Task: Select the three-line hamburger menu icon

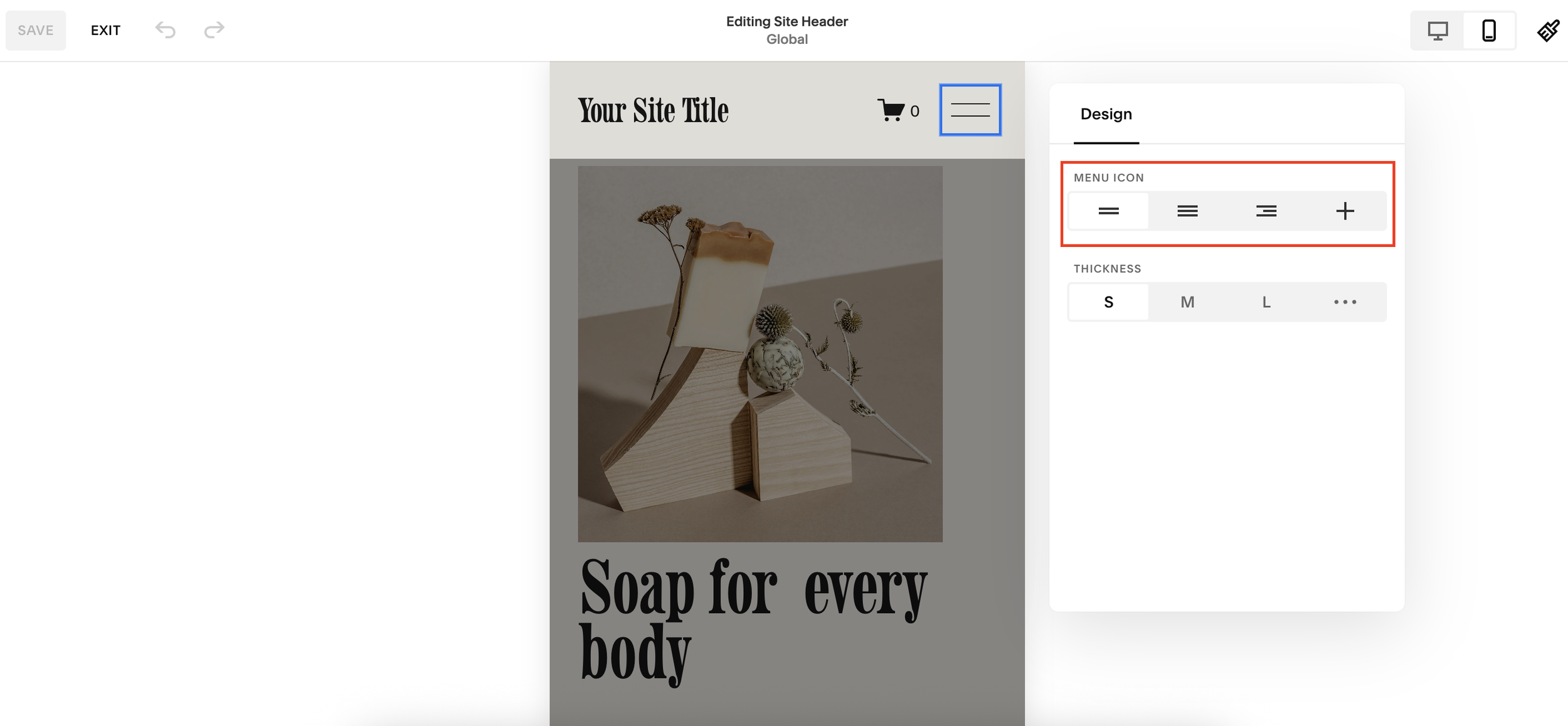Action: (x=1187, y=211)
